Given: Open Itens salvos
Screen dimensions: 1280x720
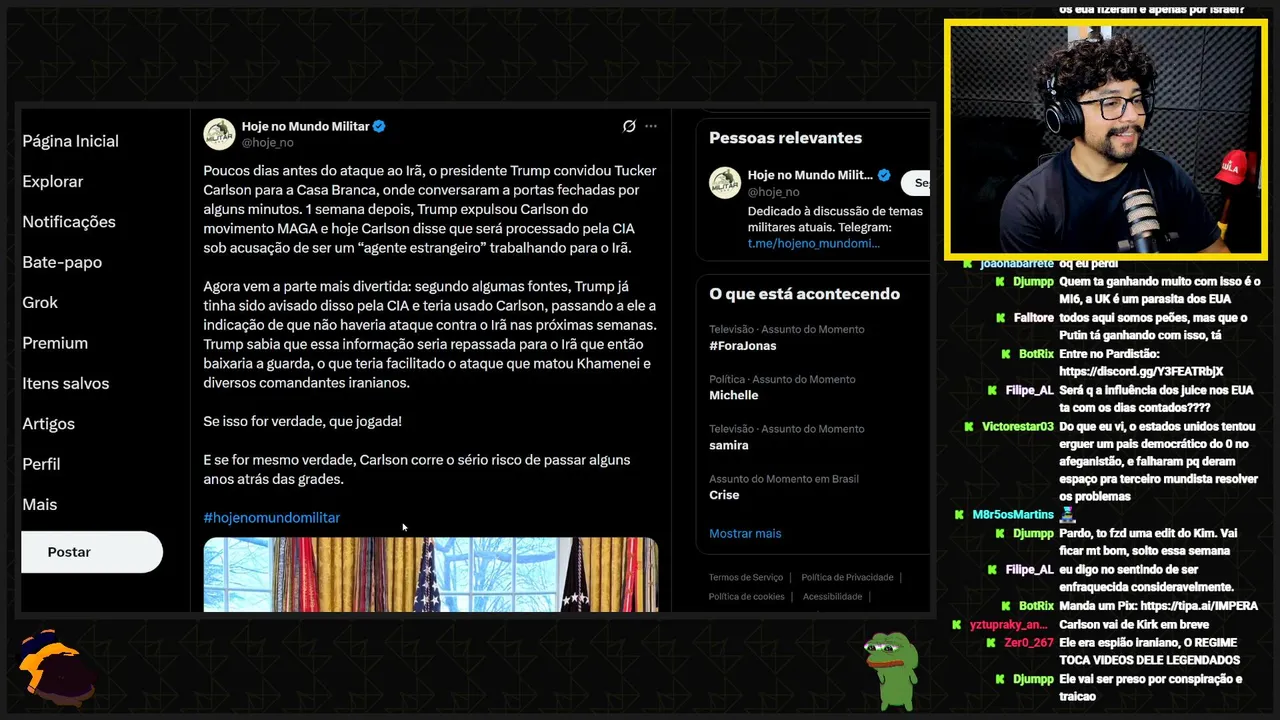Looking at the screenshot, I should pyautogui.click(x=66, y=383).
